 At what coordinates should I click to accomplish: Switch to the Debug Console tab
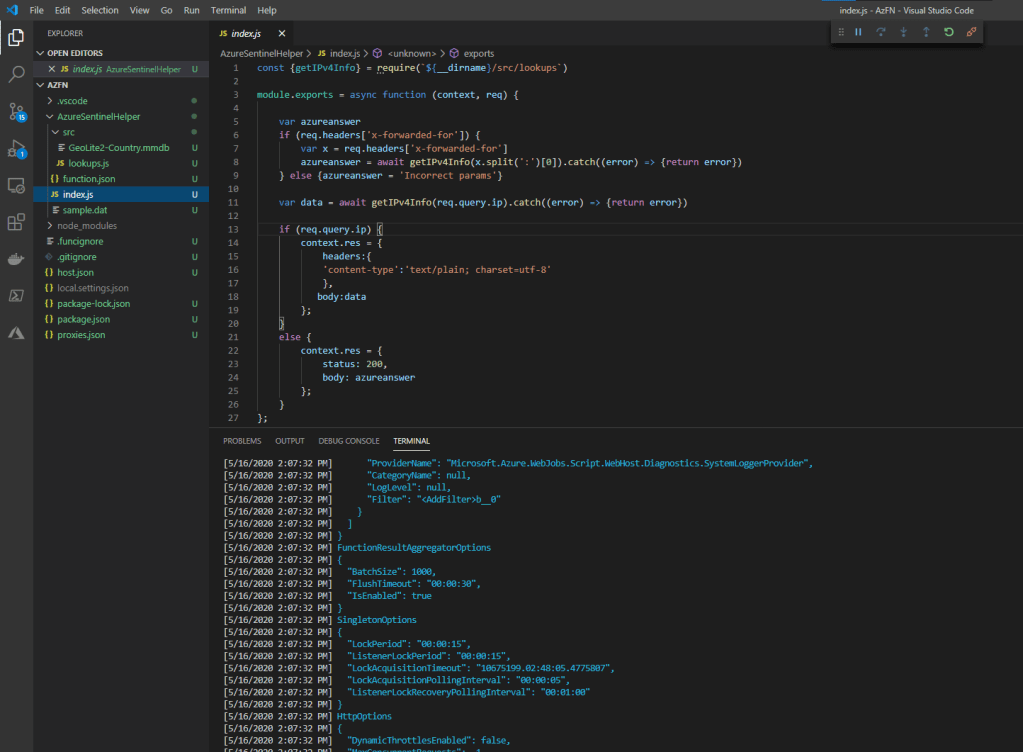coord(348,441)
